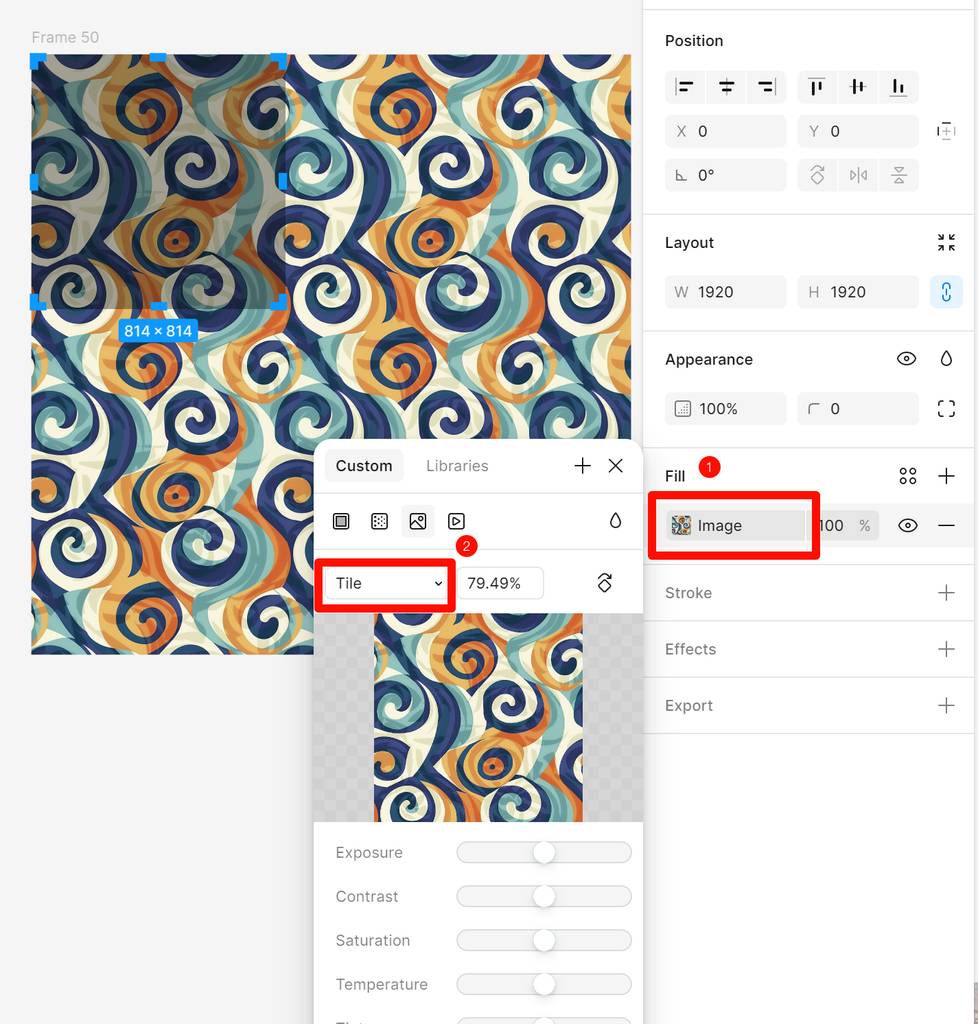The height and width of the screenshot is (1024, 978).
Task: Select the solid fill type icon
Action: pyautogui.click(x=341, y=521)
